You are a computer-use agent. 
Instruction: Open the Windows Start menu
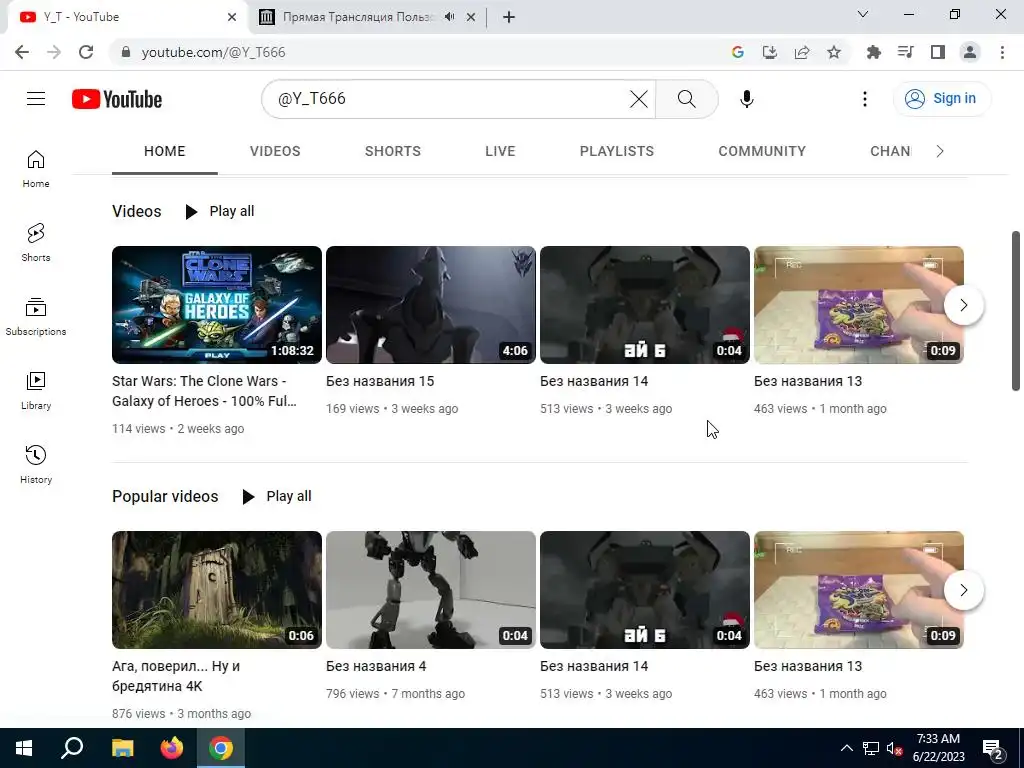(x=24, y=748)
